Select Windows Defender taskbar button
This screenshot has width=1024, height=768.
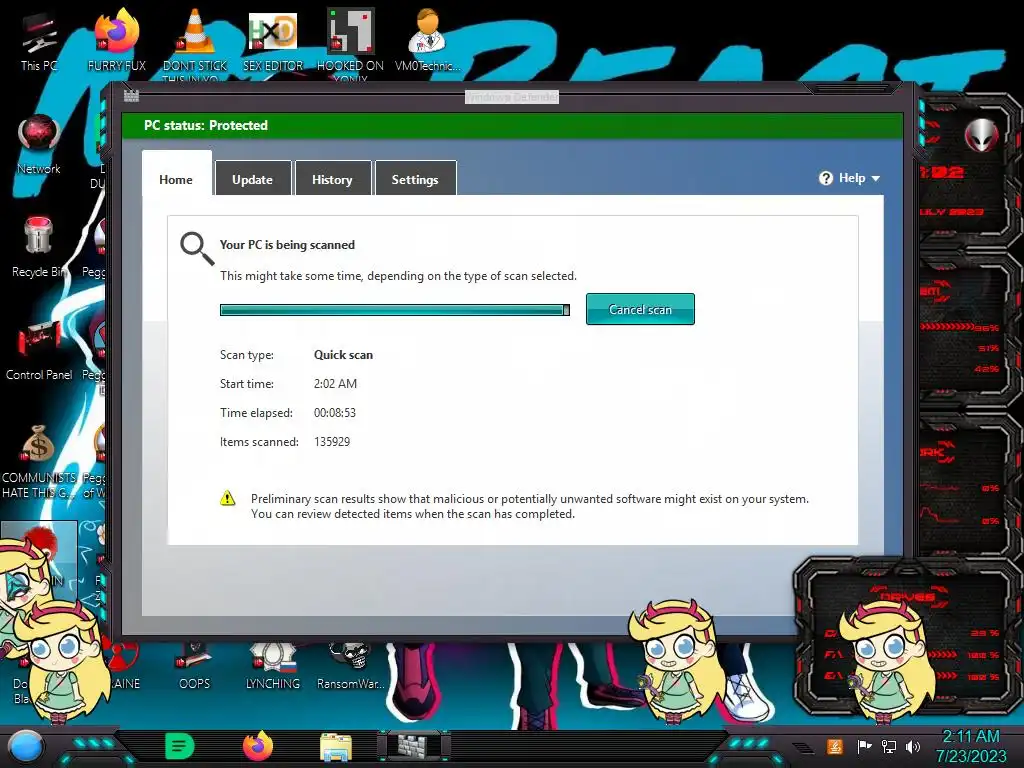click(x=415, y=746)
